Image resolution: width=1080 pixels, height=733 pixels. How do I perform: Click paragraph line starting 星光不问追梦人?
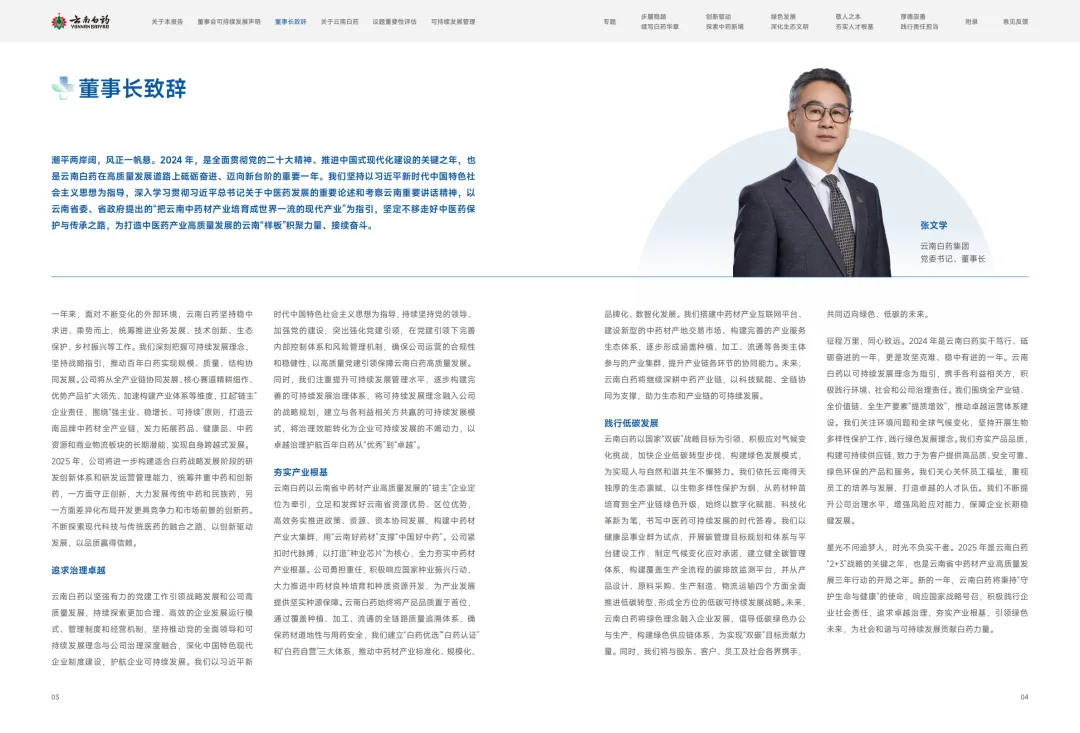[x=927, y=548]
